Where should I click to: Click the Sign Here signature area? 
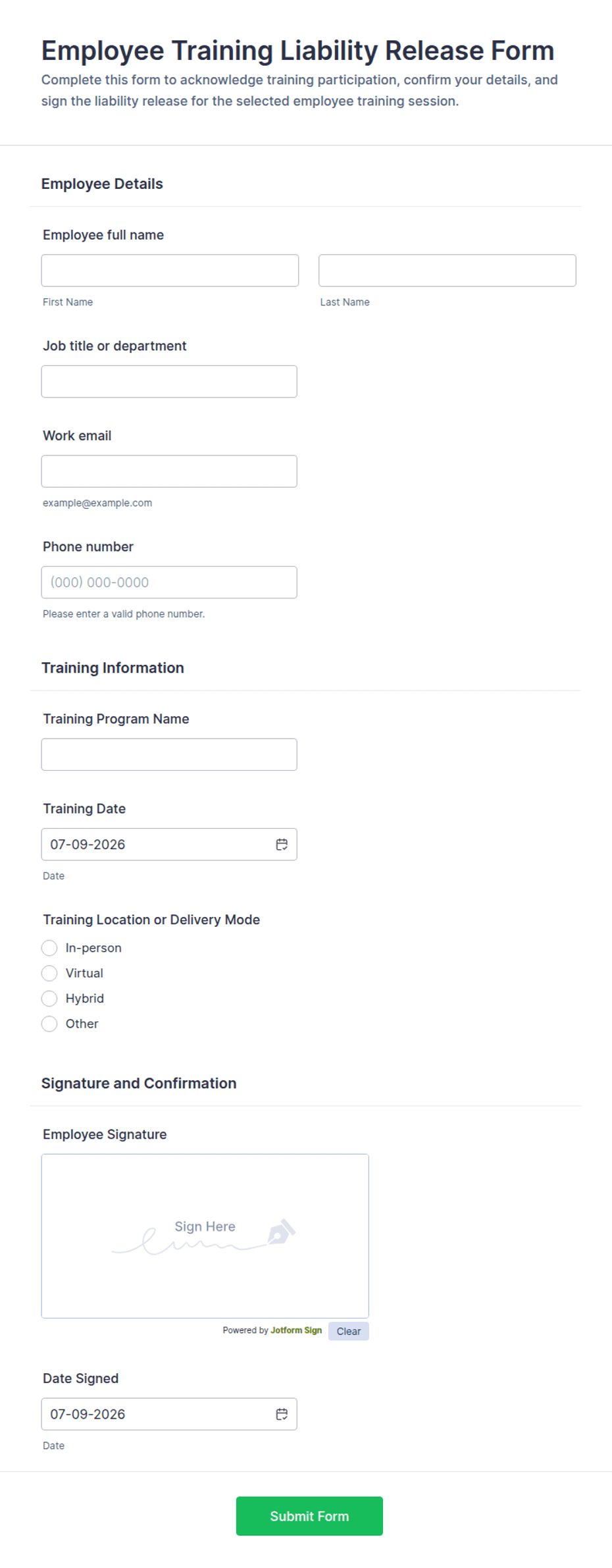(x=205, y=1236)
